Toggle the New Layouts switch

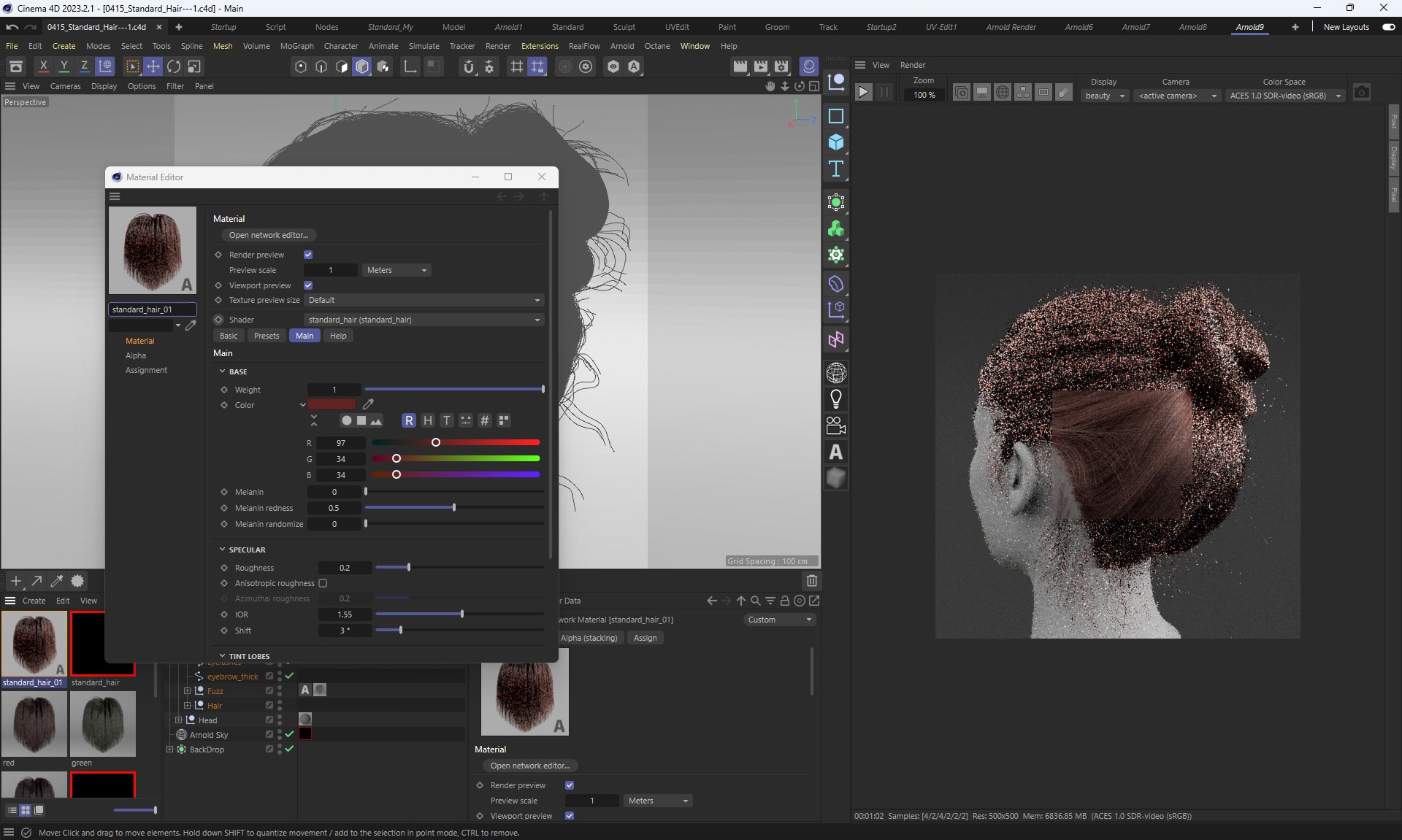pyautogui.click(x=1388, y=27)
